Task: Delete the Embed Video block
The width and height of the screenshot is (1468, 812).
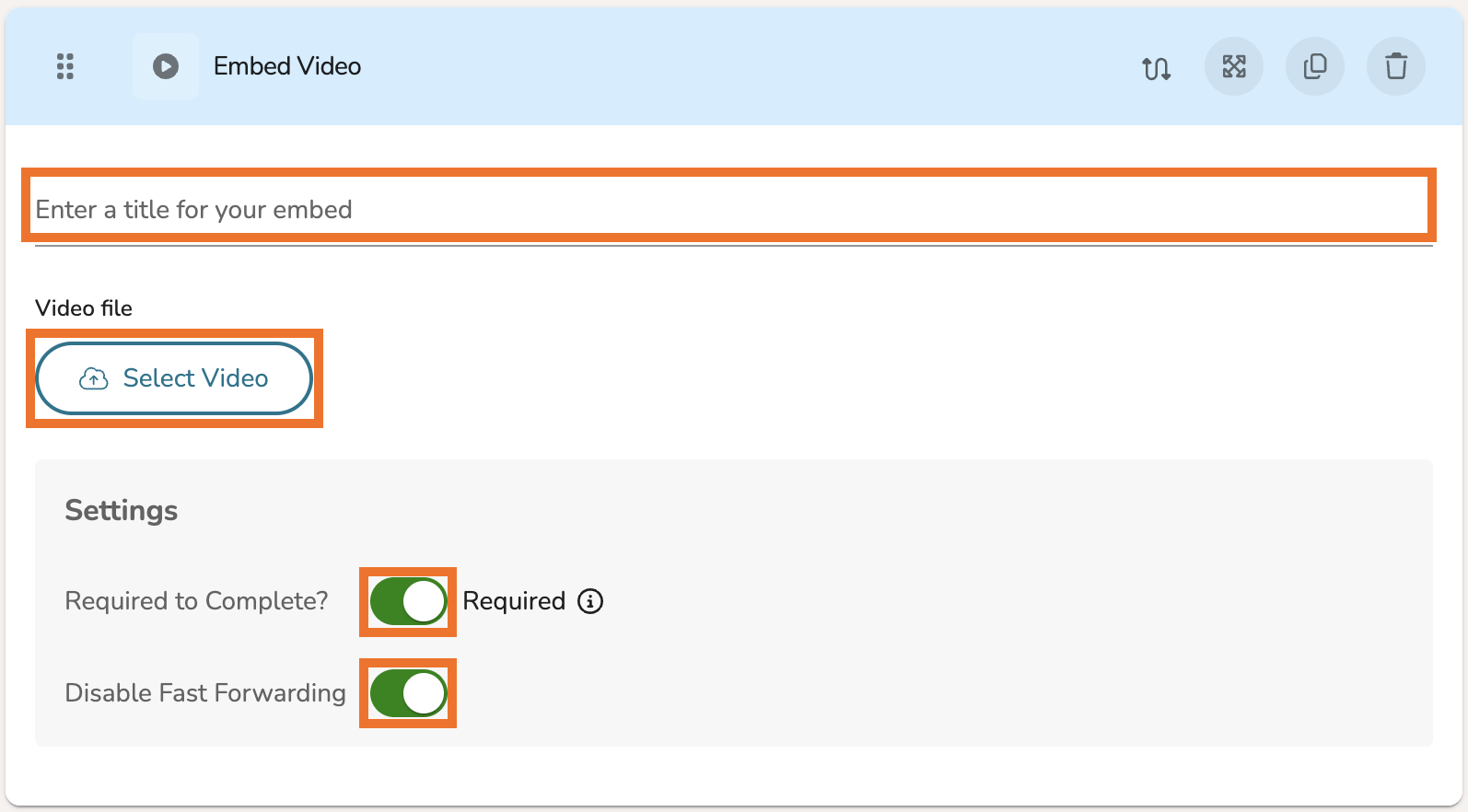Action: (1396, 66)
